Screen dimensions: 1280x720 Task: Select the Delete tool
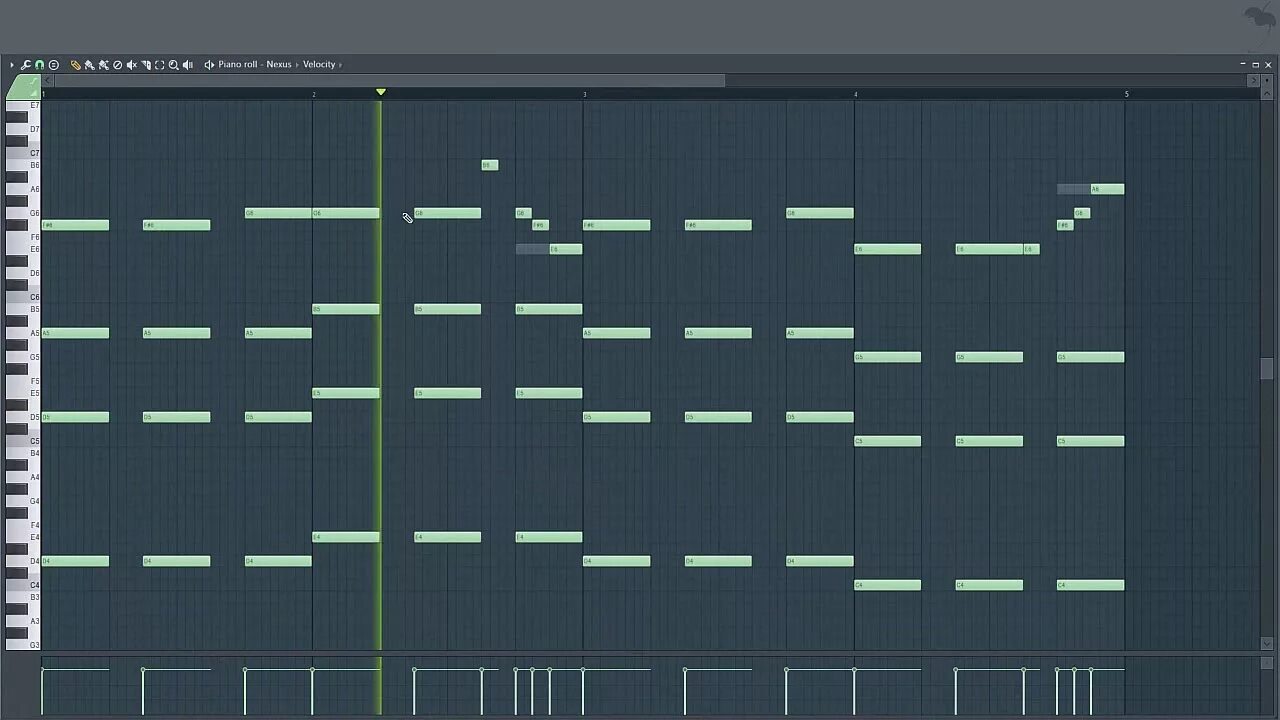click(x=117, y=65)
